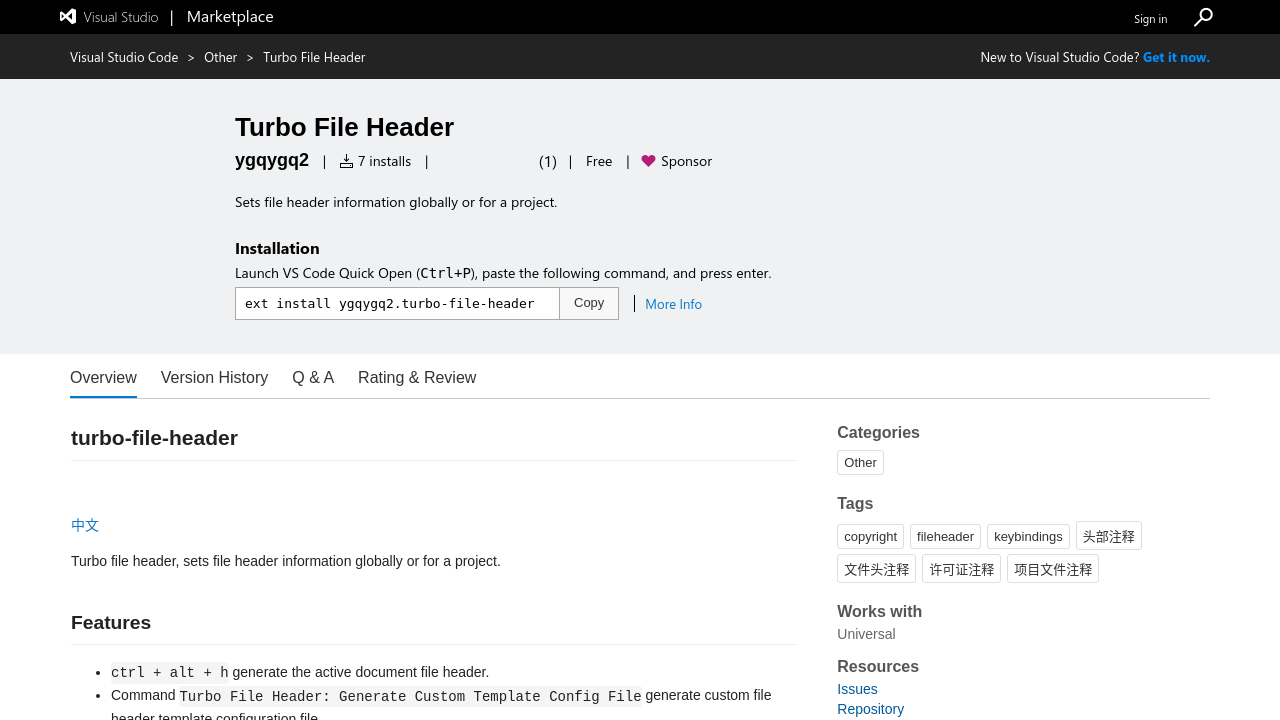Click Turbo File Header breadcrumb

(x=314, y=57)
